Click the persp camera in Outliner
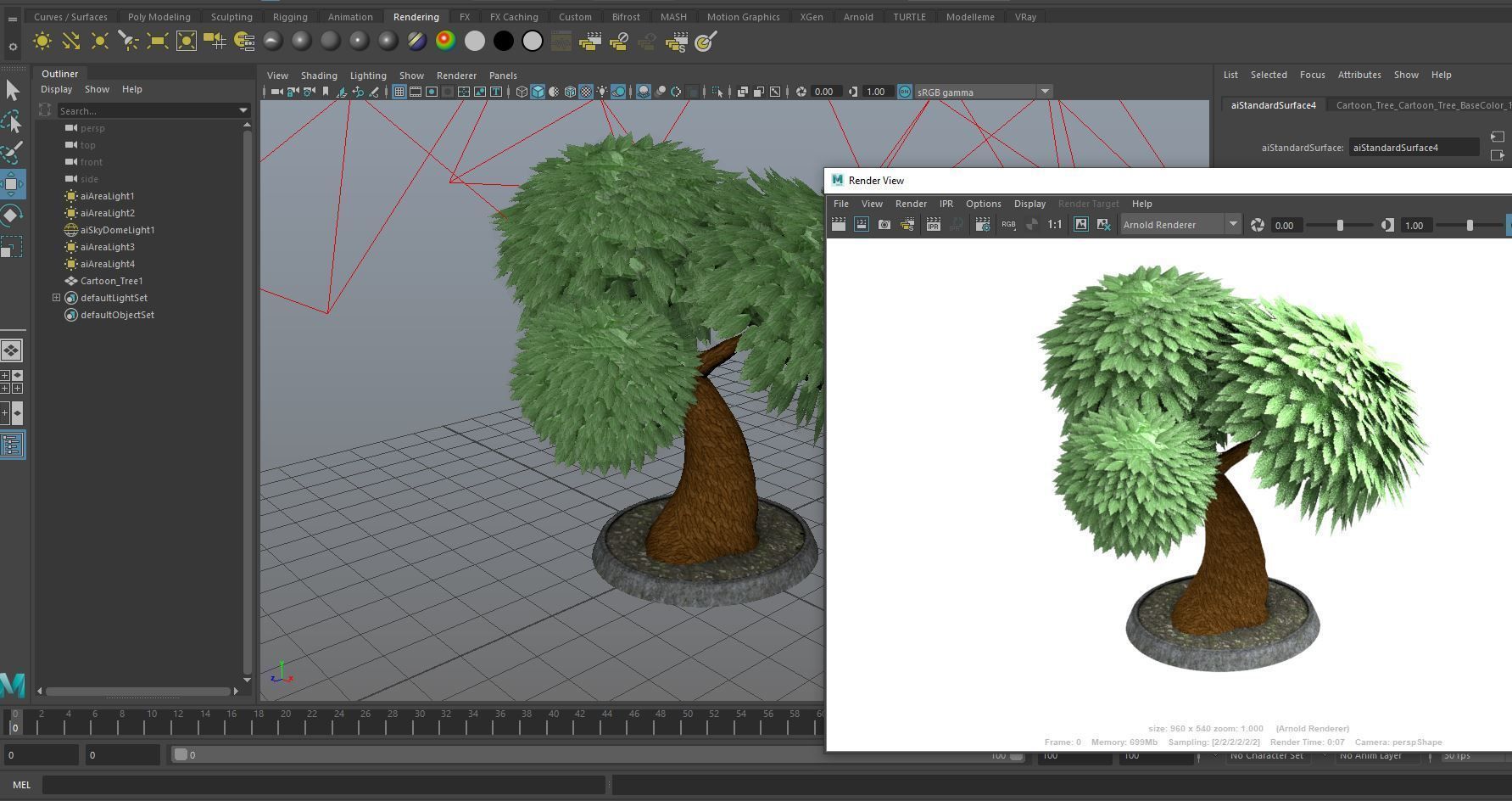This screenshot has width=1512, height=801. pyautogui.click(x=92, y=128)
